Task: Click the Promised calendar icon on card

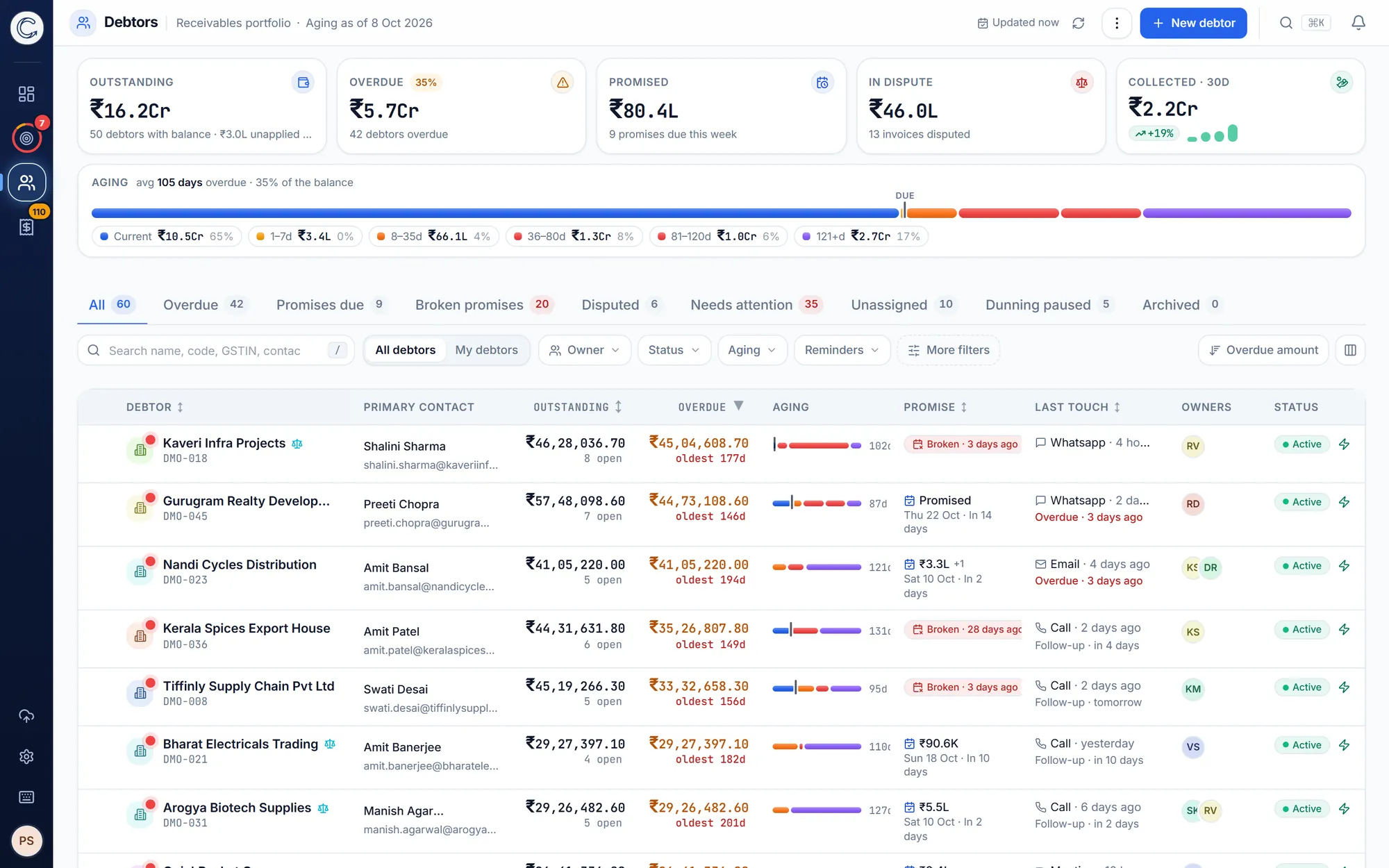Action: pyautogui.click(x=822, y=83)
